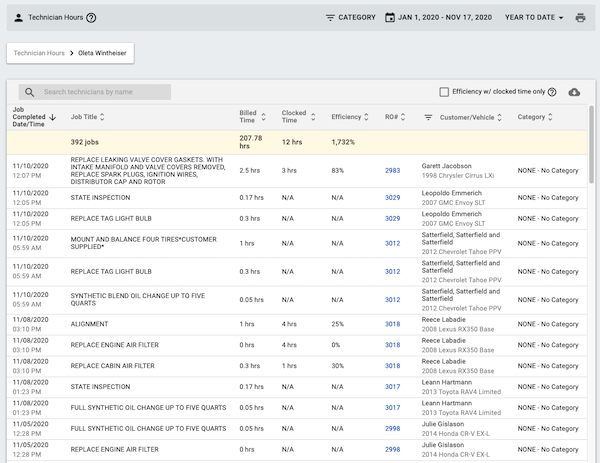Open RO# 3029 in REPLACE TAG LIGHT BULB 12:05 PM row
Image resolution: width=600 pixels, height=463 pixels.
[x=392, y=218]
